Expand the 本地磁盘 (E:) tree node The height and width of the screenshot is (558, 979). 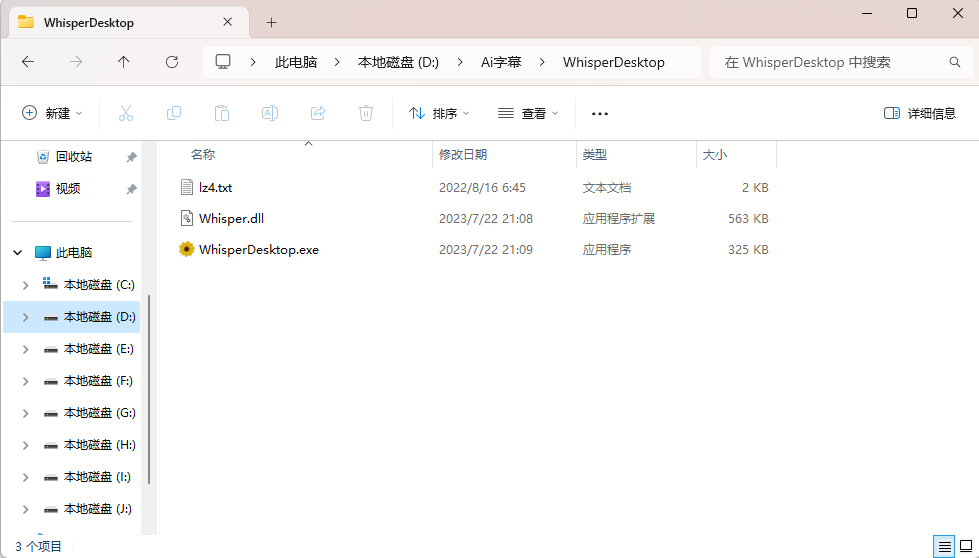coord(26,349)
